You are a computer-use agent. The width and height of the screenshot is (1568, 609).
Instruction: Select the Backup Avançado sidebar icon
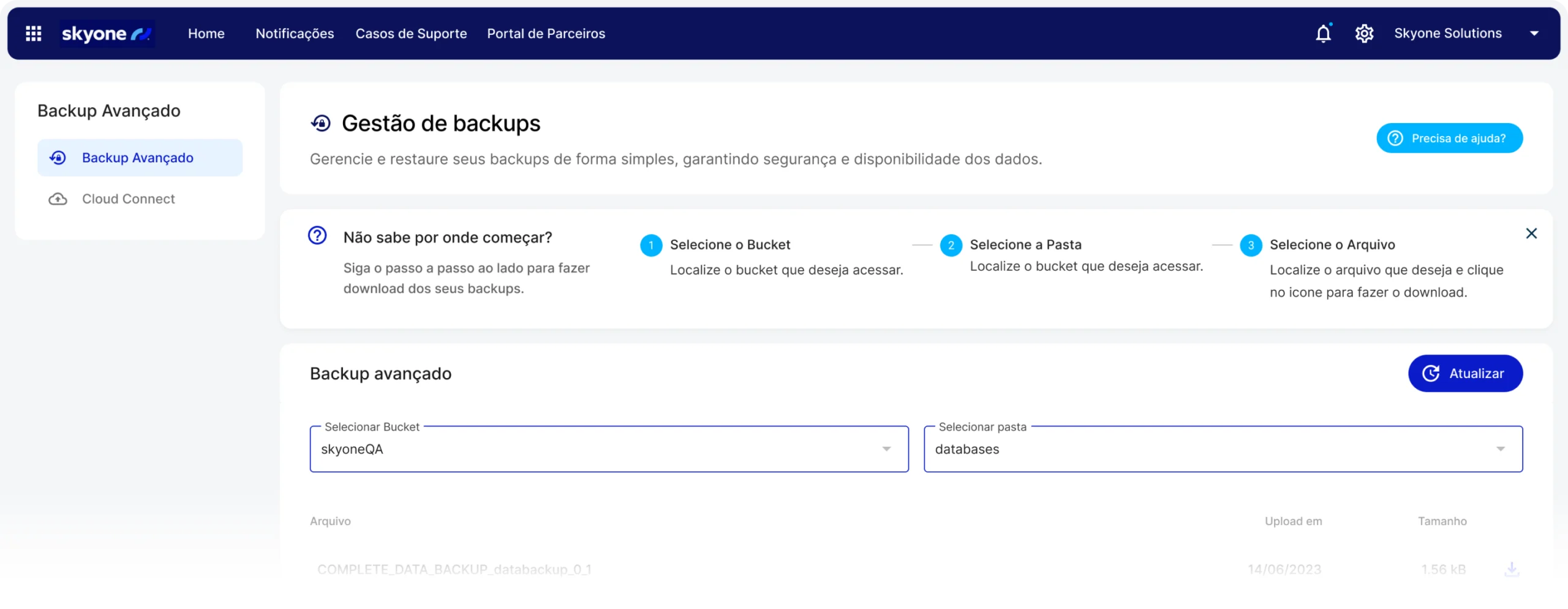pyautogui.click(x=58, y=157)
